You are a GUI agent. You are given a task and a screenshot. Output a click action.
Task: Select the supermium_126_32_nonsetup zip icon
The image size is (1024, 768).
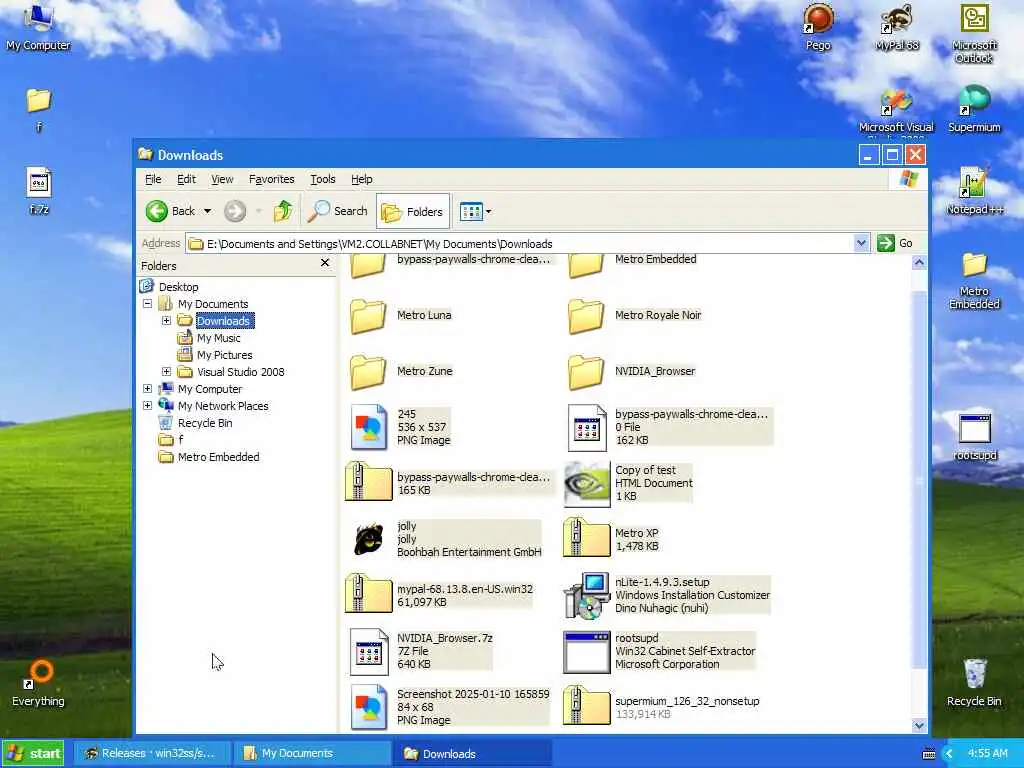click(x=586, y=705)
